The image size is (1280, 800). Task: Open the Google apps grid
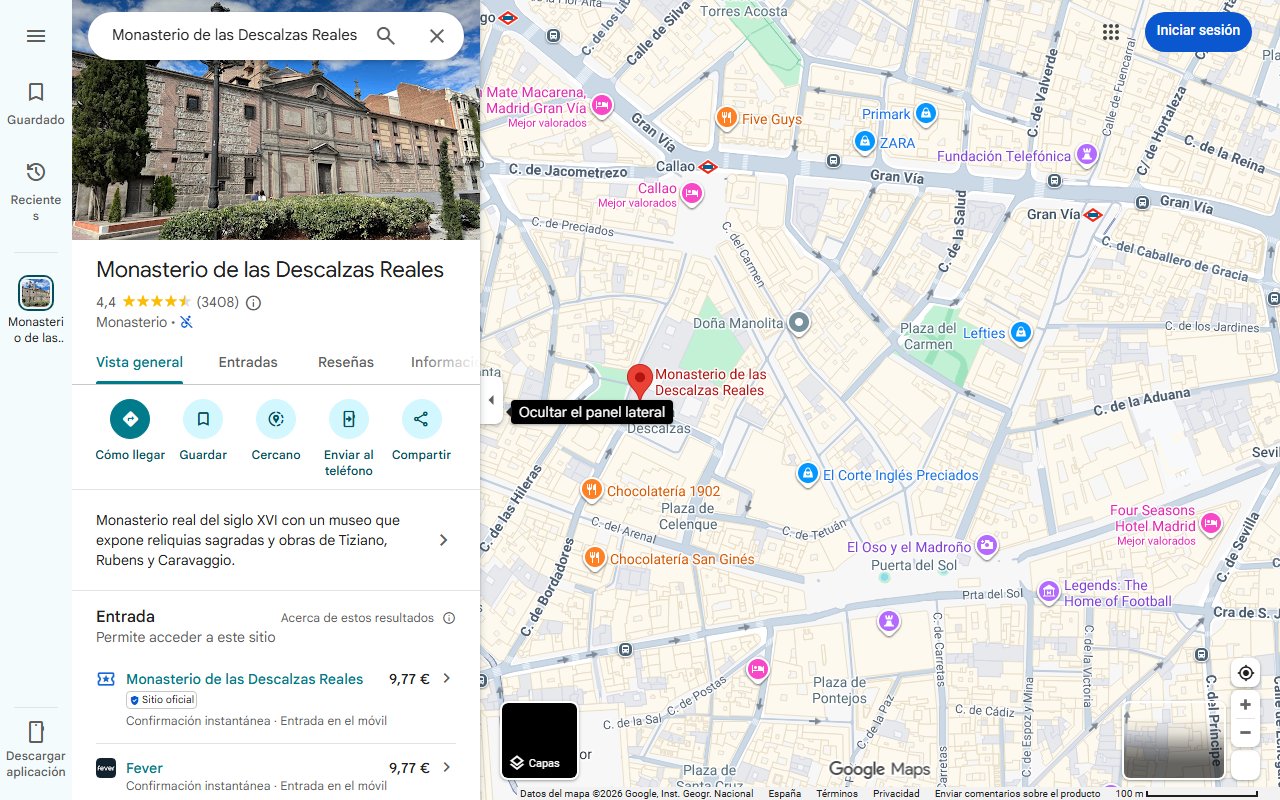1110,31
